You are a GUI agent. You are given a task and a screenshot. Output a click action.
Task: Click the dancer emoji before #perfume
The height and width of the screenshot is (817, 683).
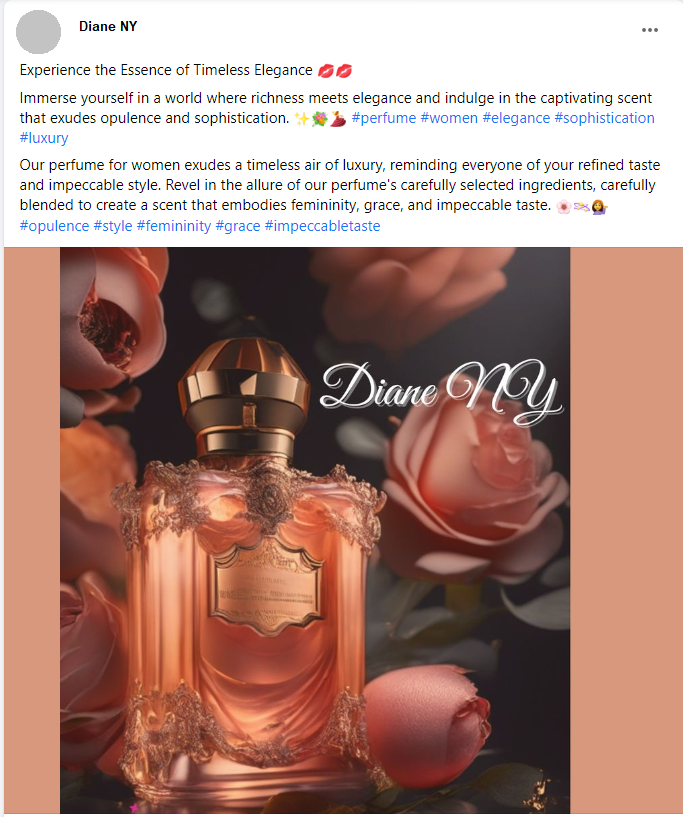tap(338, 119)
